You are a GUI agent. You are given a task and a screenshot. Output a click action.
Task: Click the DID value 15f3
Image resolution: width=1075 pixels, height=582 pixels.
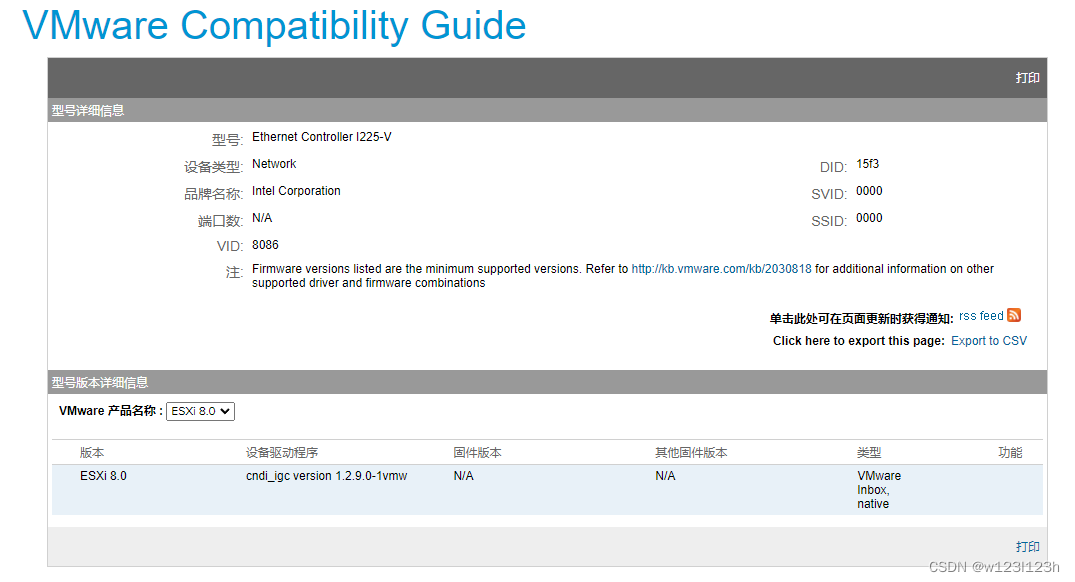pos(867,164)
